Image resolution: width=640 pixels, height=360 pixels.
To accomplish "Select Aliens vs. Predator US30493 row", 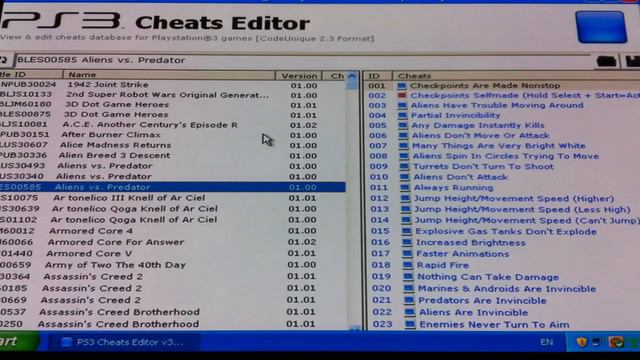I will click(173, 166).
